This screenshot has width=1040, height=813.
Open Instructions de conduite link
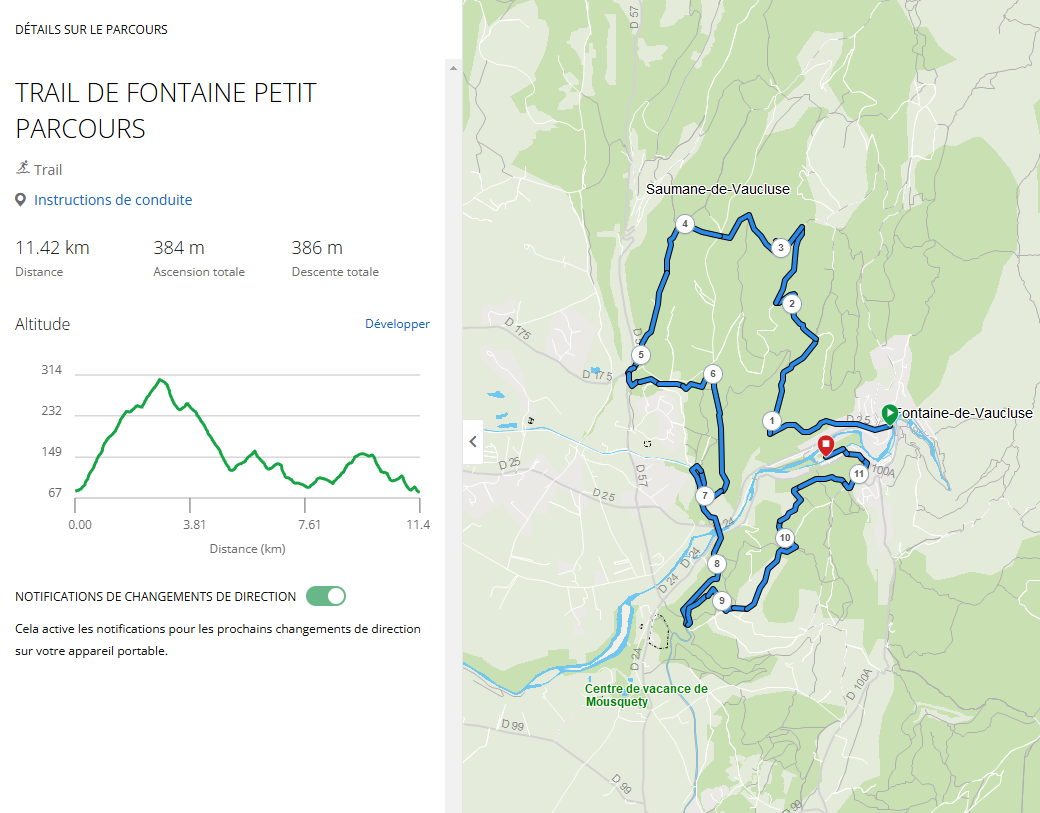click(113, 200)
